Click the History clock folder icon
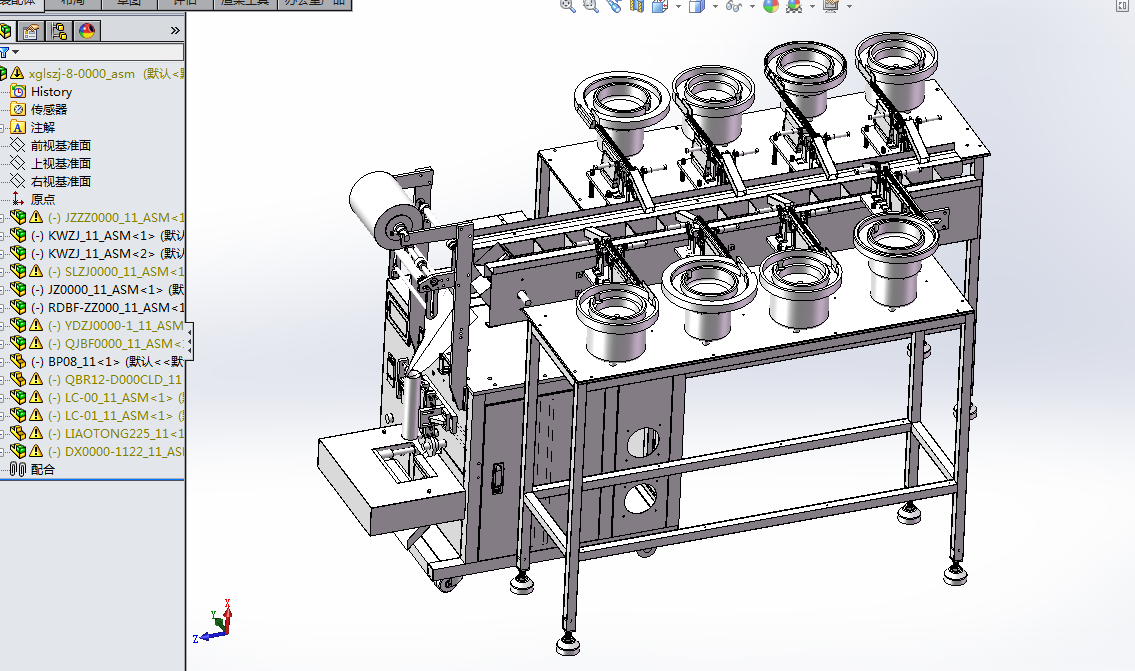 18,91
